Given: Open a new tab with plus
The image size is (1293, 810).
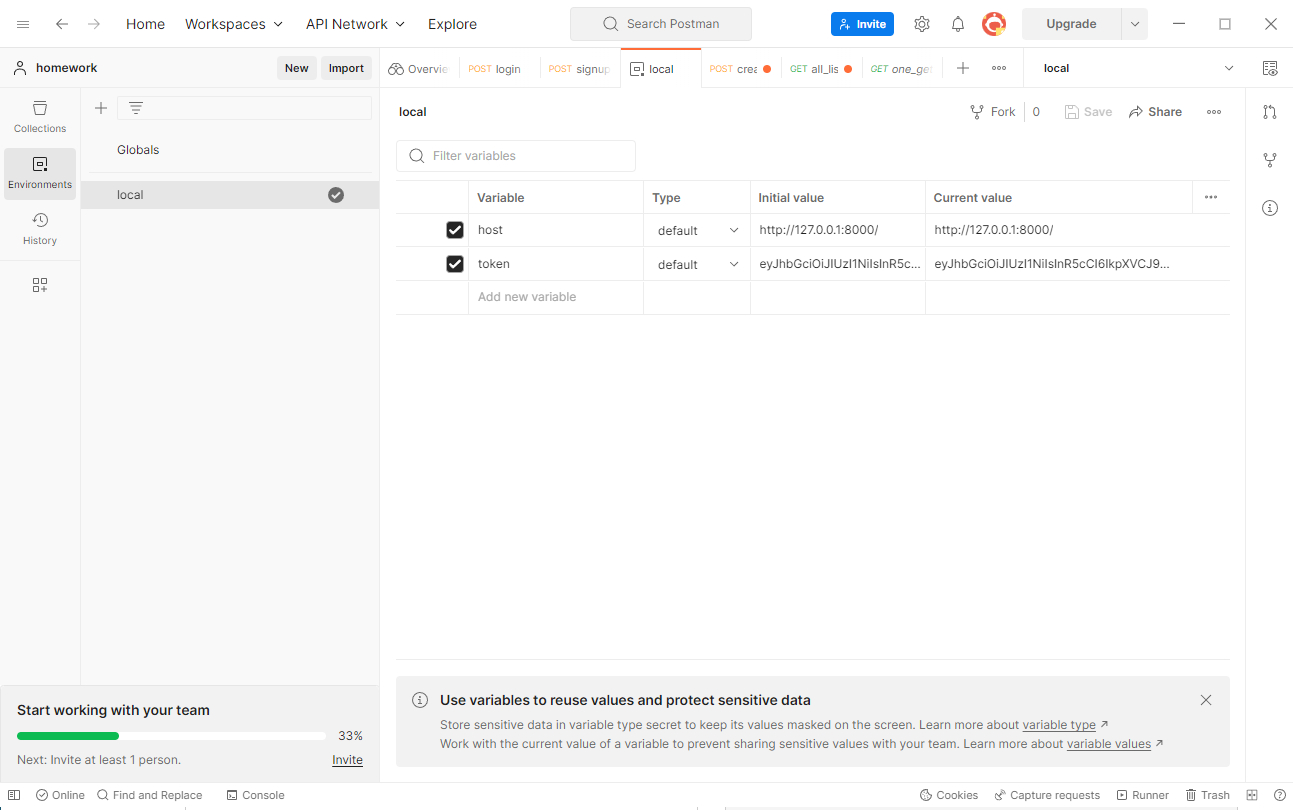Looking at the screenshot, I should [x=963, y=68].
